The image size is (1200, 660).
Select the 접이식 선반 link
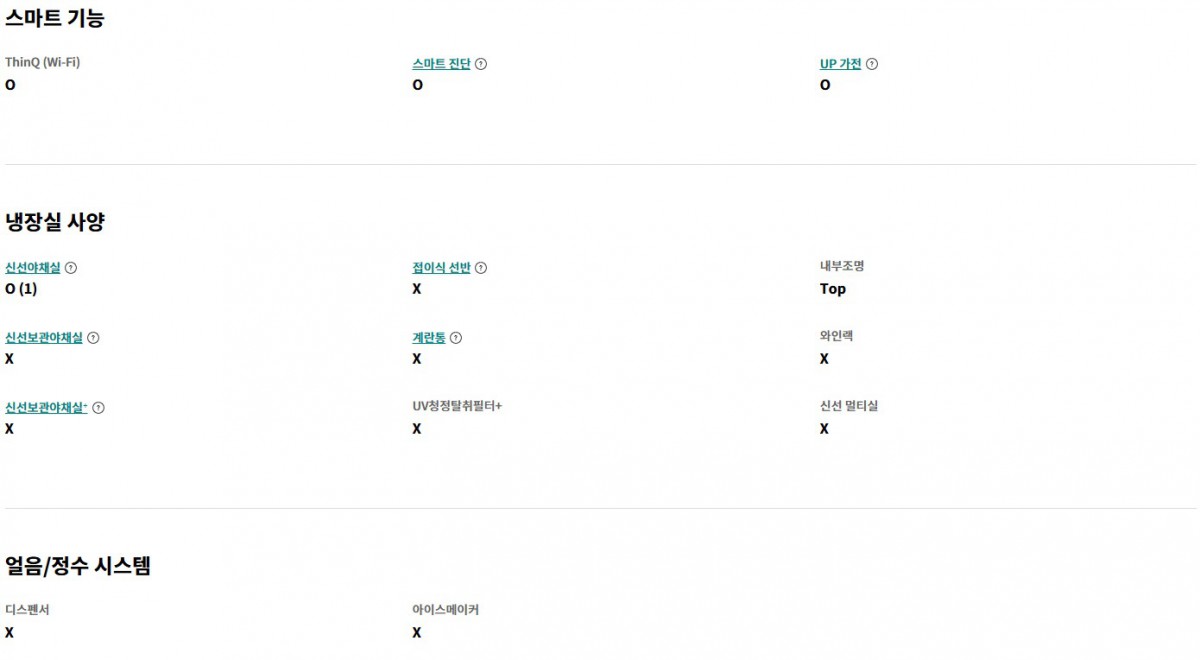(441, 268)
